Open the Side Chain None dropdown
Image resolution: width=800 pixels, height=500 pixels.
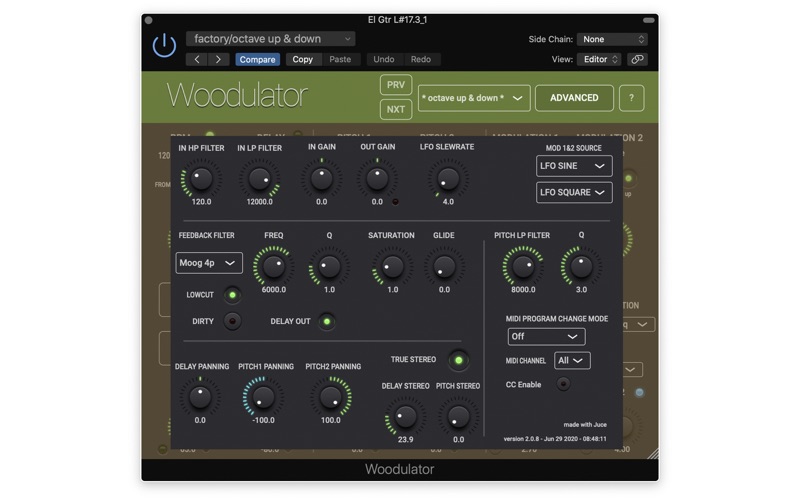point(612,39)
